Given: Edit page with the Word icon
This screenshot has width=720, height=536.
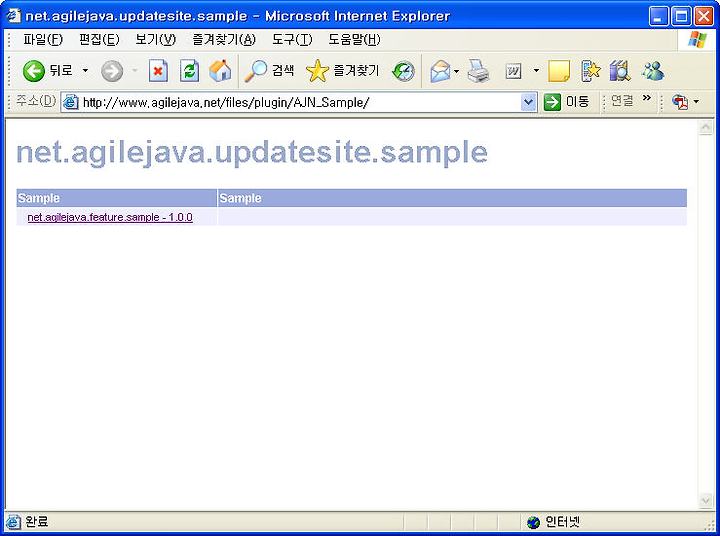Looking at the screenshot, I should 513,71.
